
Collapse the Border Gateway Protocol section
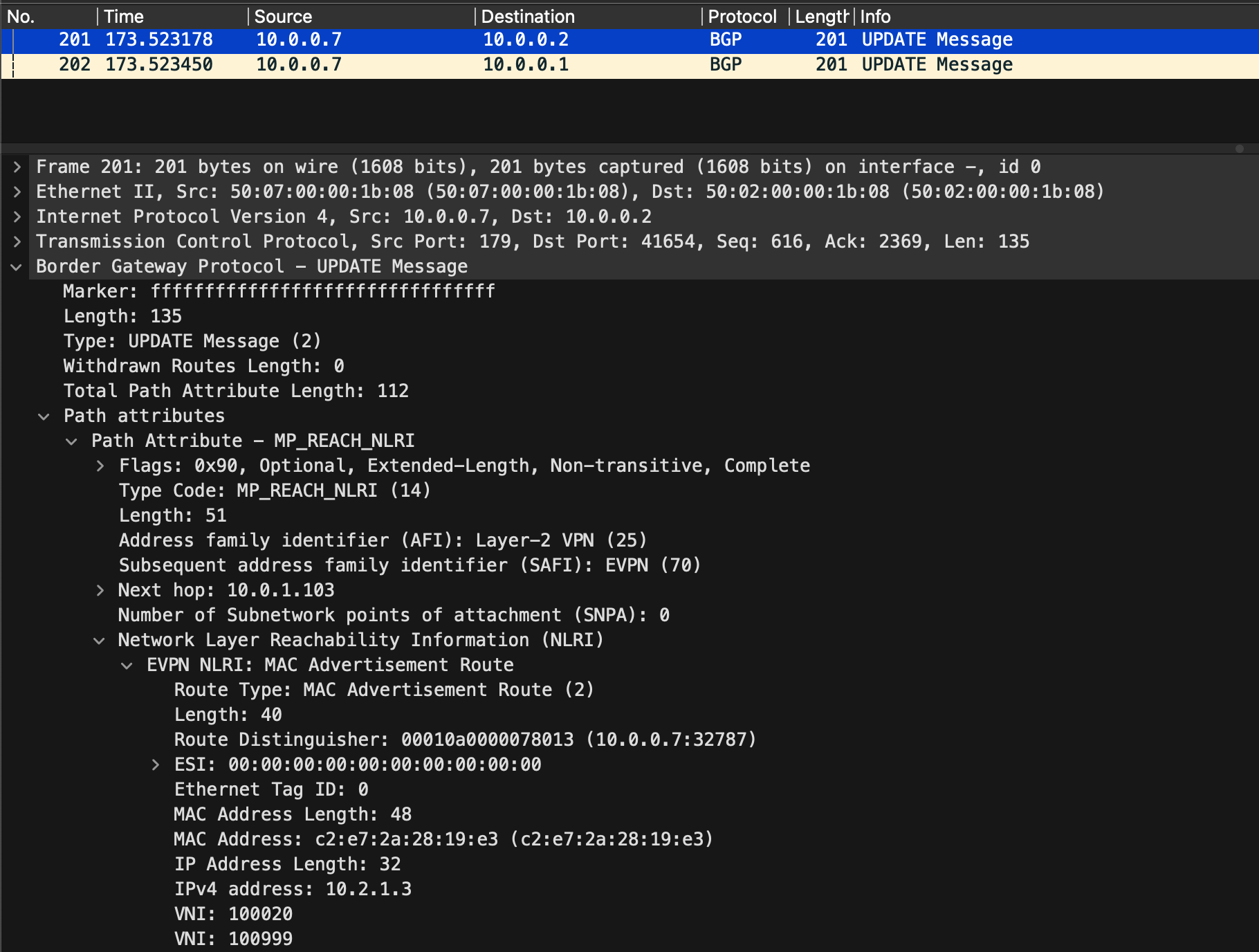tap(17, 266)
